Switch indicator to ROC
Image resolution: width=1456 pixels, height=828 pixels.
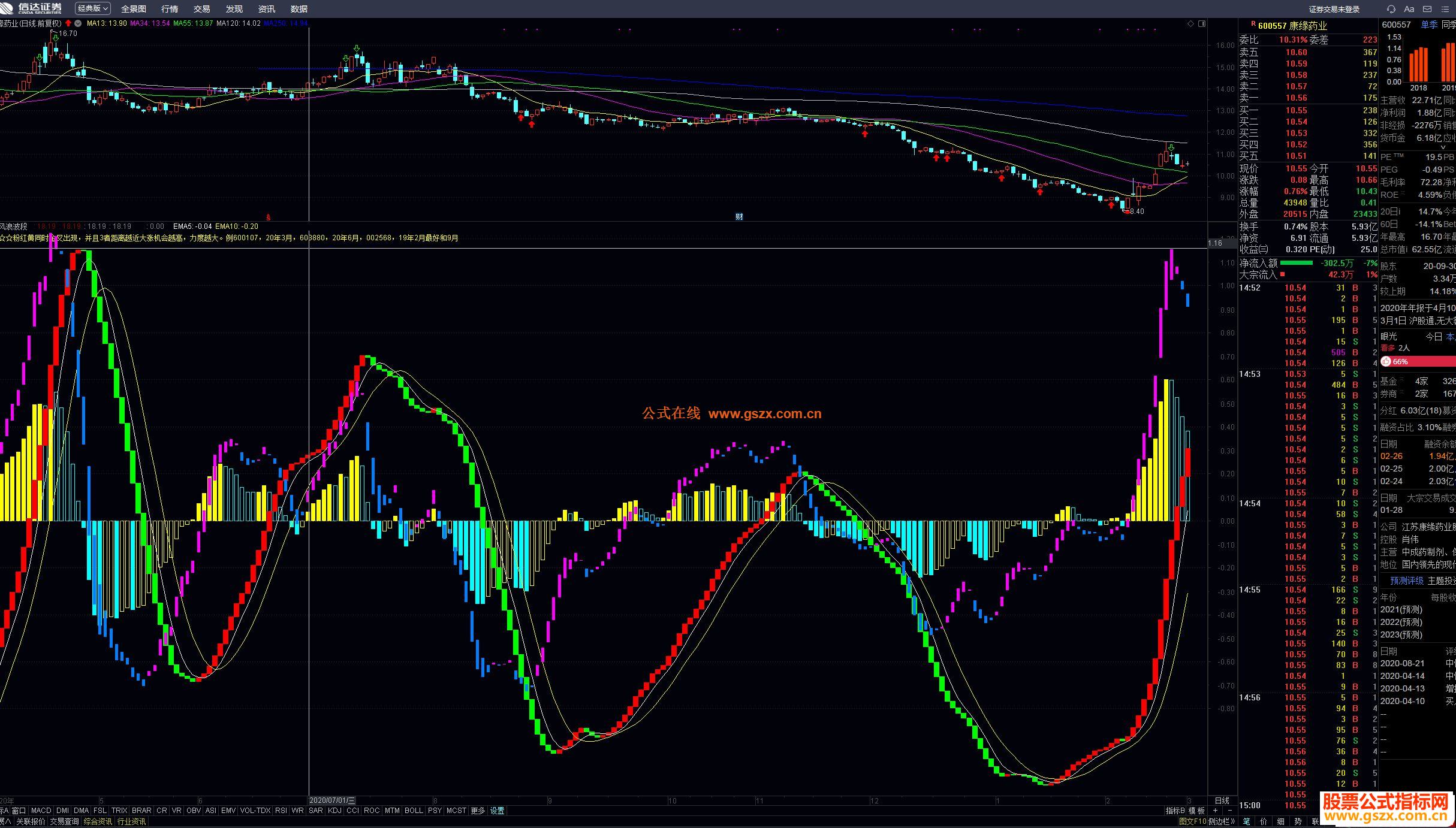[372, 811]
